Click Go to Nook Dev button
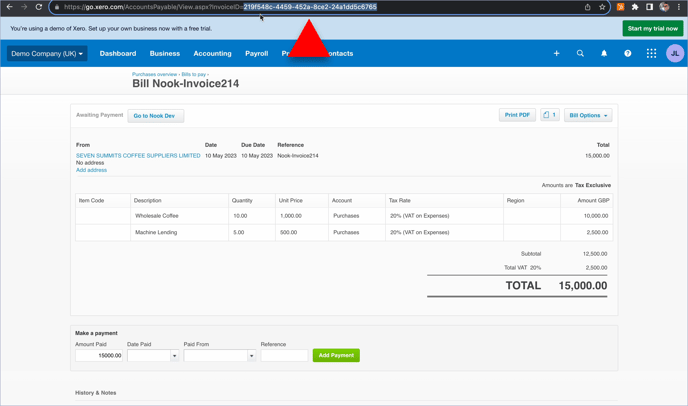The width and height of the screenshot is (688, 406). 156,116
